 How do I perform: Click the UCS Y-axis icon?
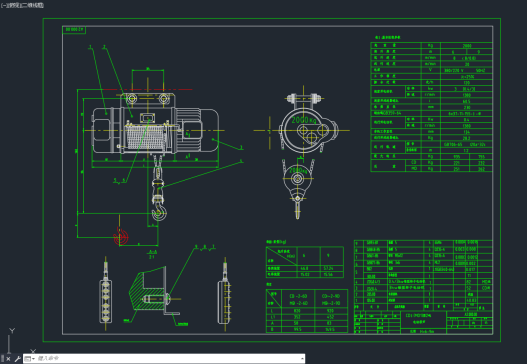point(12,331)
